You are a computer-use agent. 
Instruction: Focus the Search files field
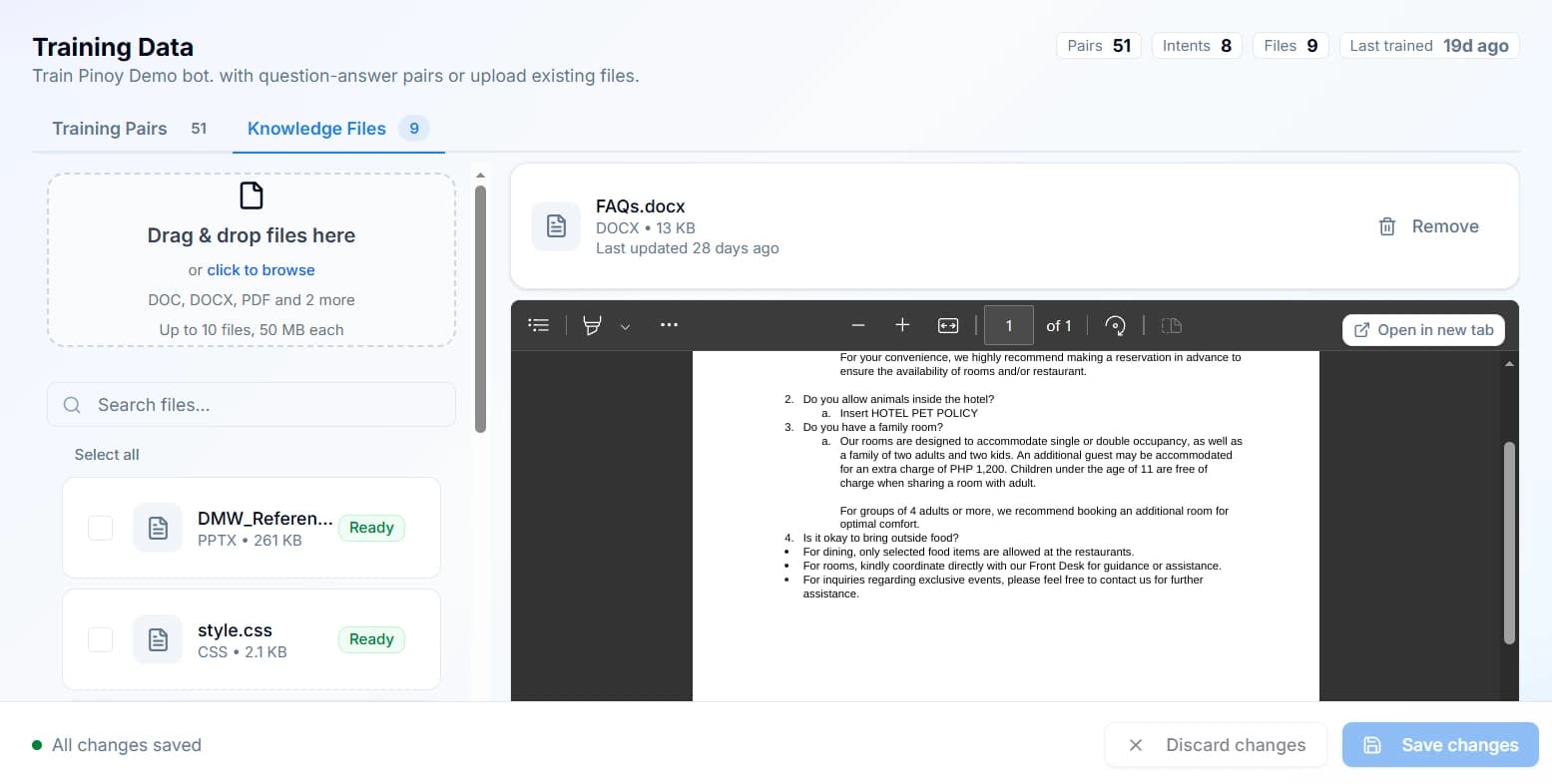tap(252, 405)
